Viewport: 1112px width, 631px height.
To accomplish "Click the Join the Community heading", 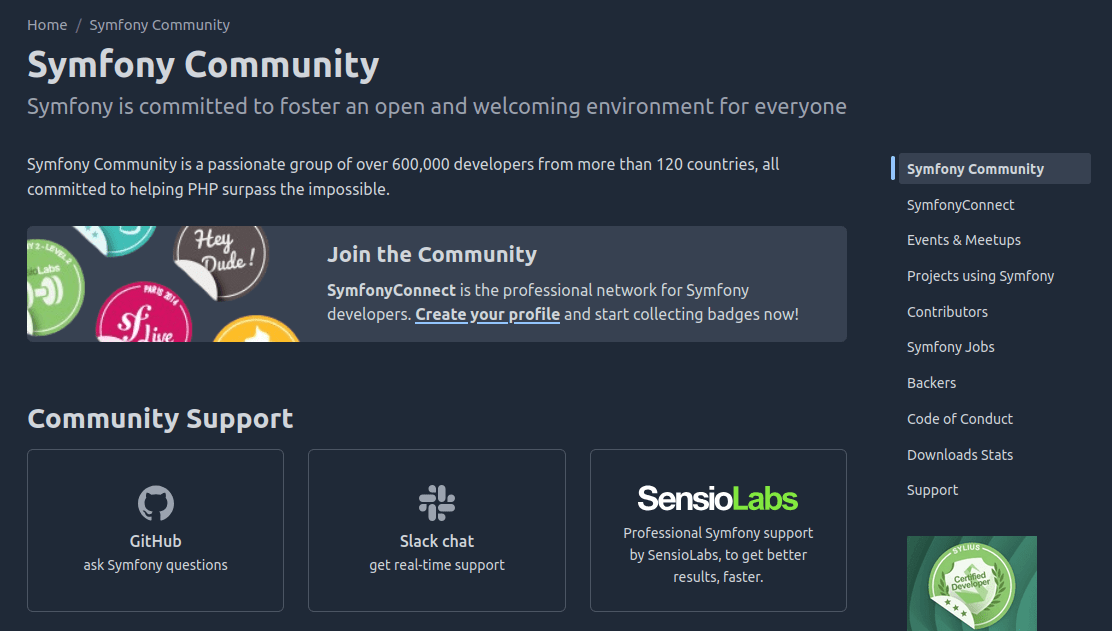I will (x=432, y=255).
